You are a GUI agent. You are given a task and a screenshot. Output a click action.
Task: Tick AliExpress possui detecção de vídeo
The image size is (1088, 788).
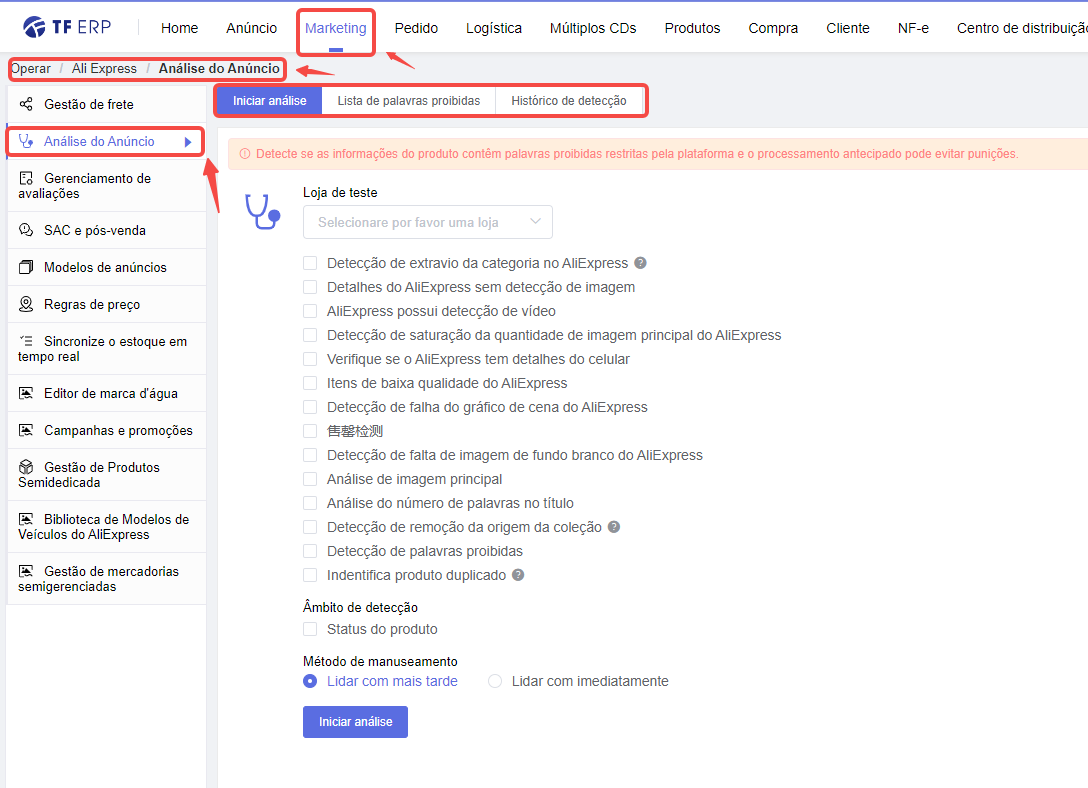tap(310, 311)
